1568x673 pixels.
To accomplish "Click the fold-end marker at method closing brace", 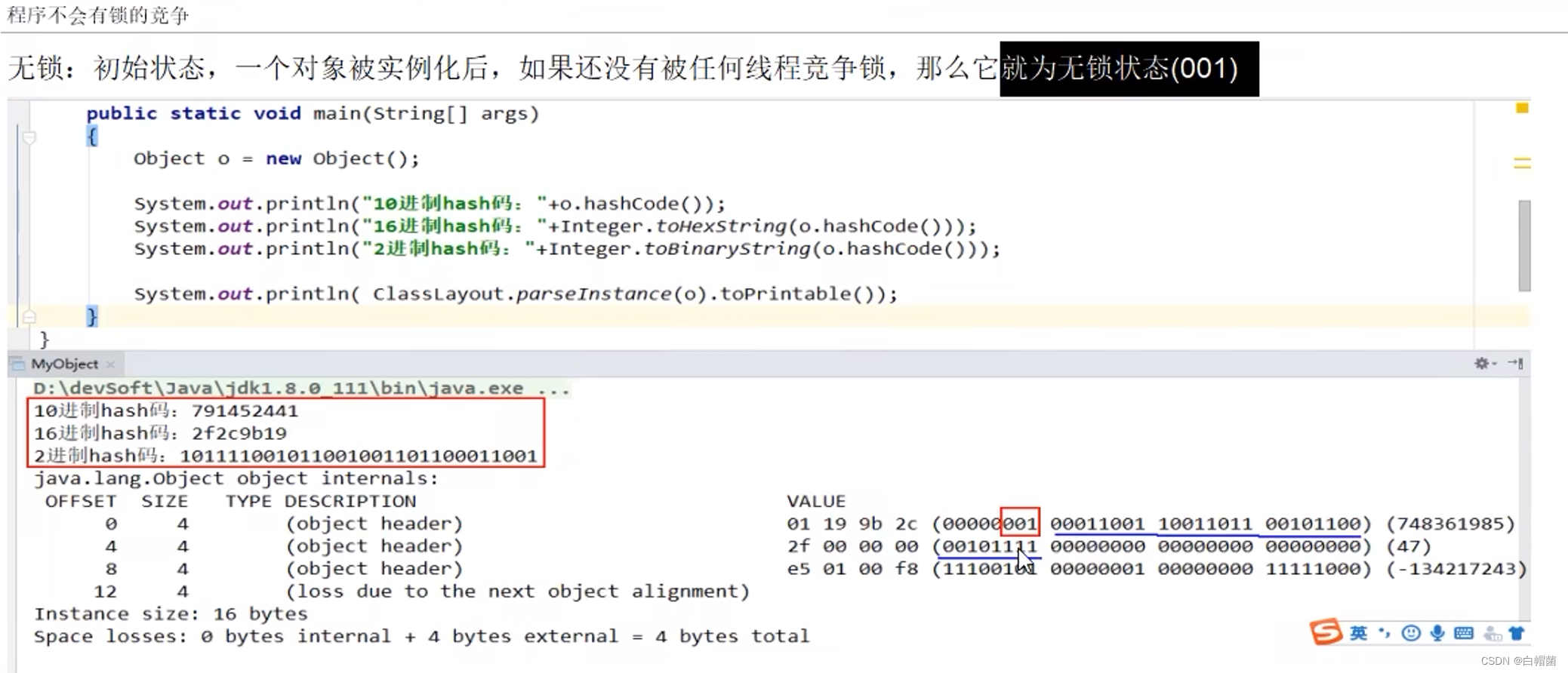I will [x=29, y=316].
